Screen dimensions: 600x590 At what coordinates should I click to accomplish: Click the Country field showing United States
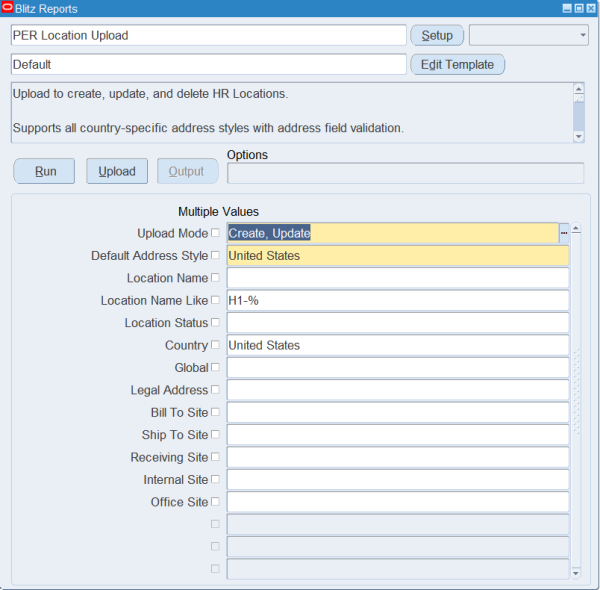click(x=398, y=345)
